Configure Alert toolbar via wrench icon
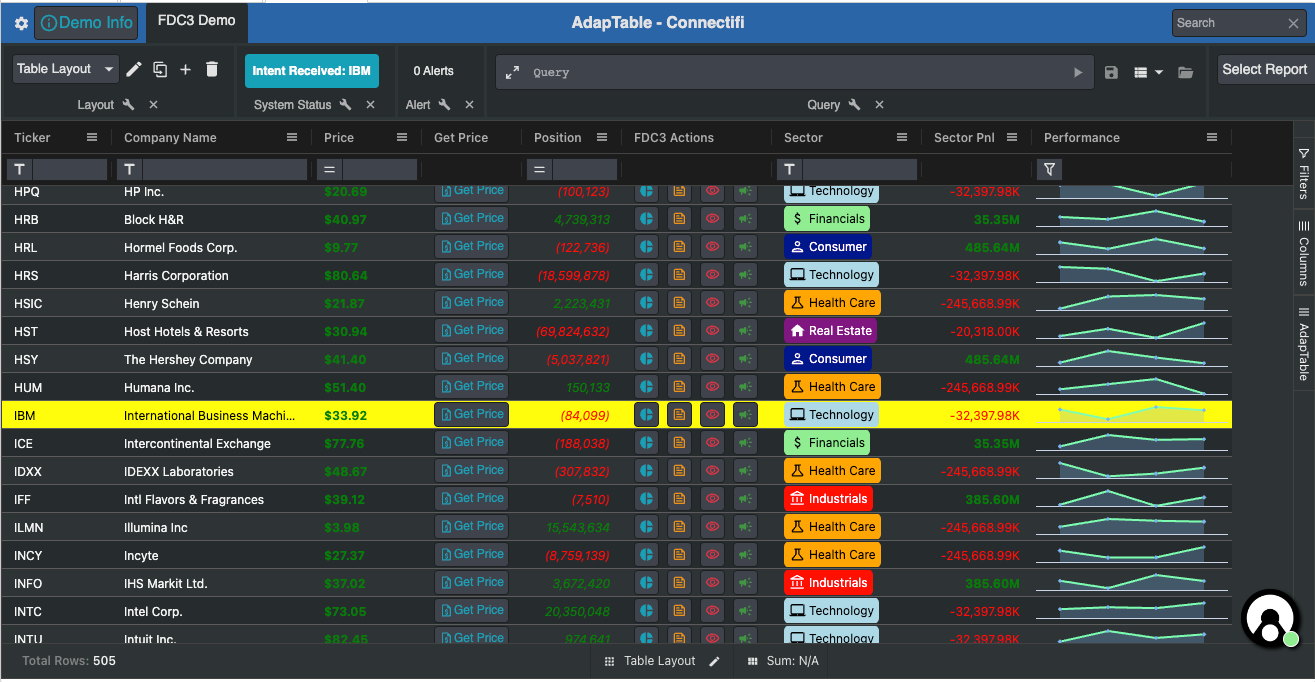 (444, 105)
